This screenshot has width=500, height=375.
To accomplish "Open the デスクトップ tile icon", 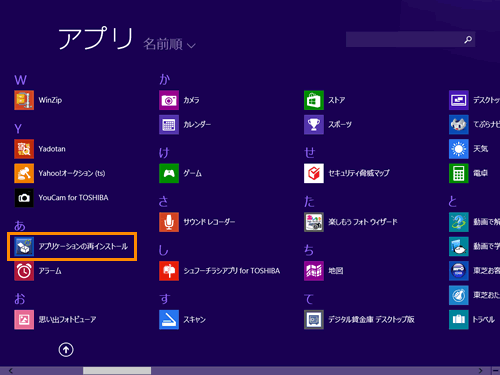I will [x=459, y=100].
